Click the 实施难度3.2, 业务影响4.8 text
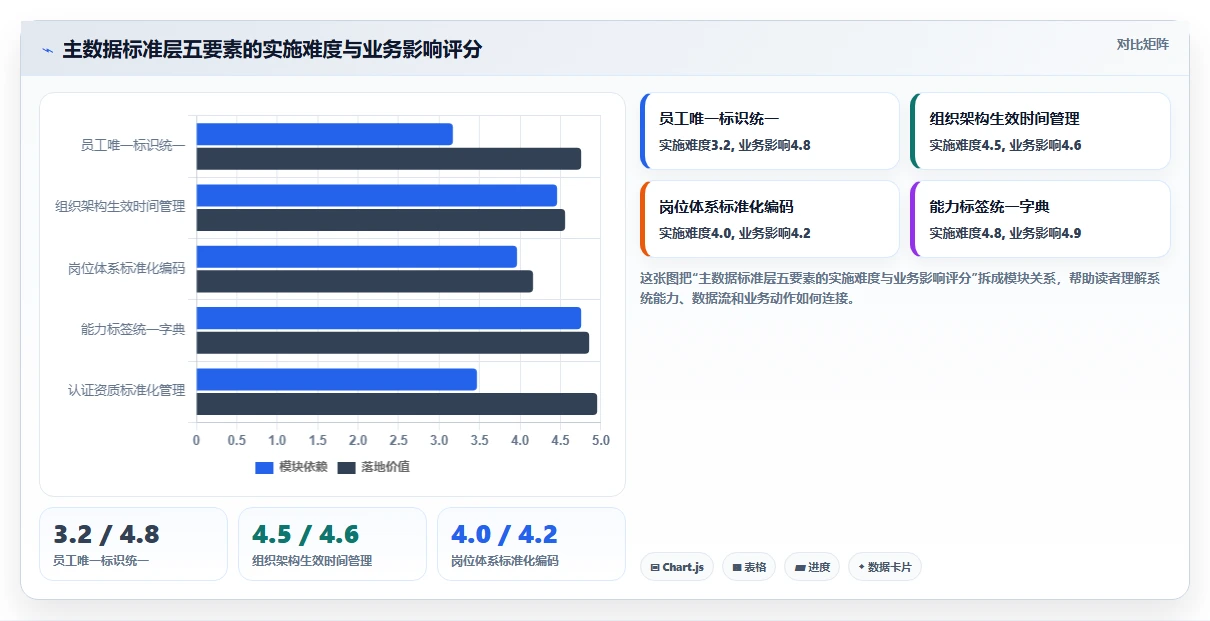 tap(734, 145)
